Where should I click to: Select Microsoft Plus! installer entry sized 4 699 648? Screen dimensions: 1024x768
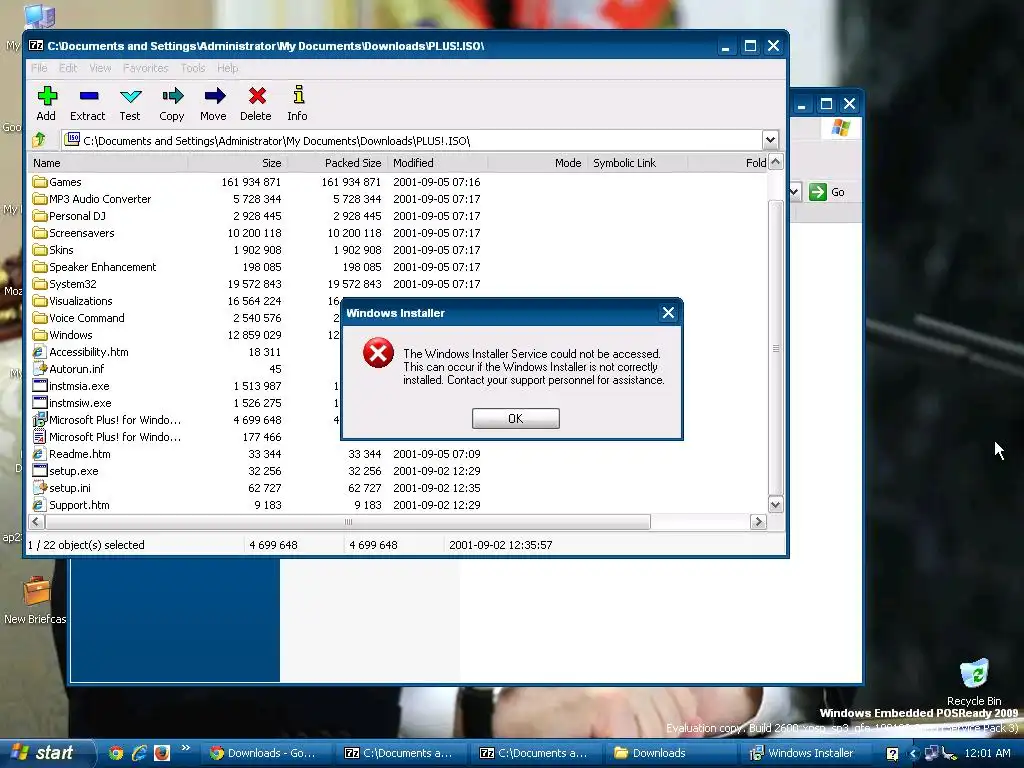point(107,420)
